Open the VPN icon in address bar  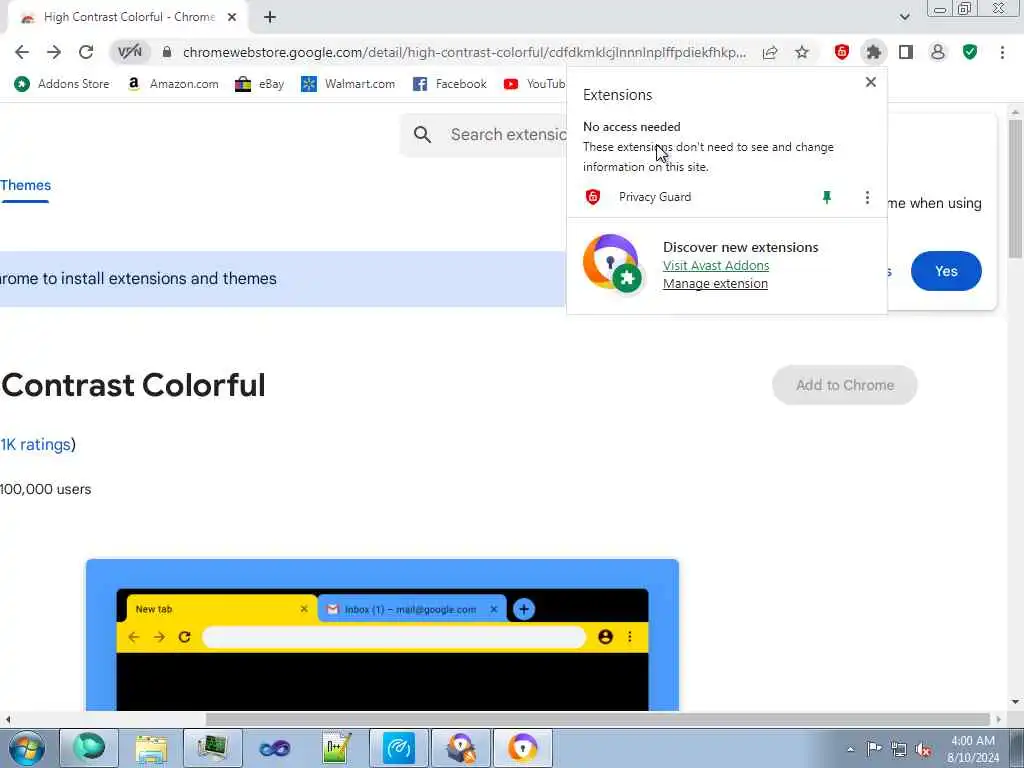click(129, 52)
